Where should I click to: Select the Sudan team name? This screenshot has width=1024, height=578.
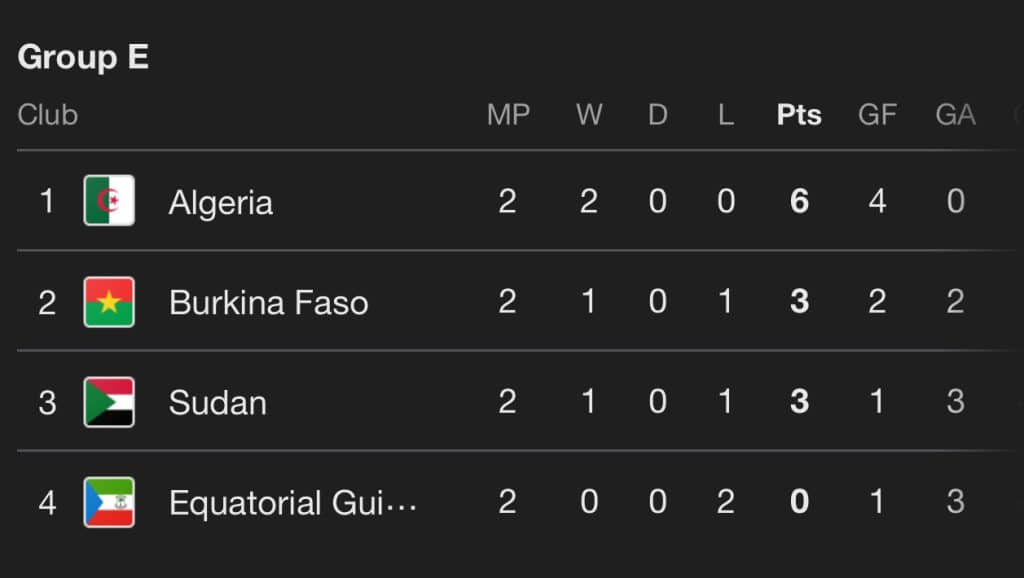point(217,402)
